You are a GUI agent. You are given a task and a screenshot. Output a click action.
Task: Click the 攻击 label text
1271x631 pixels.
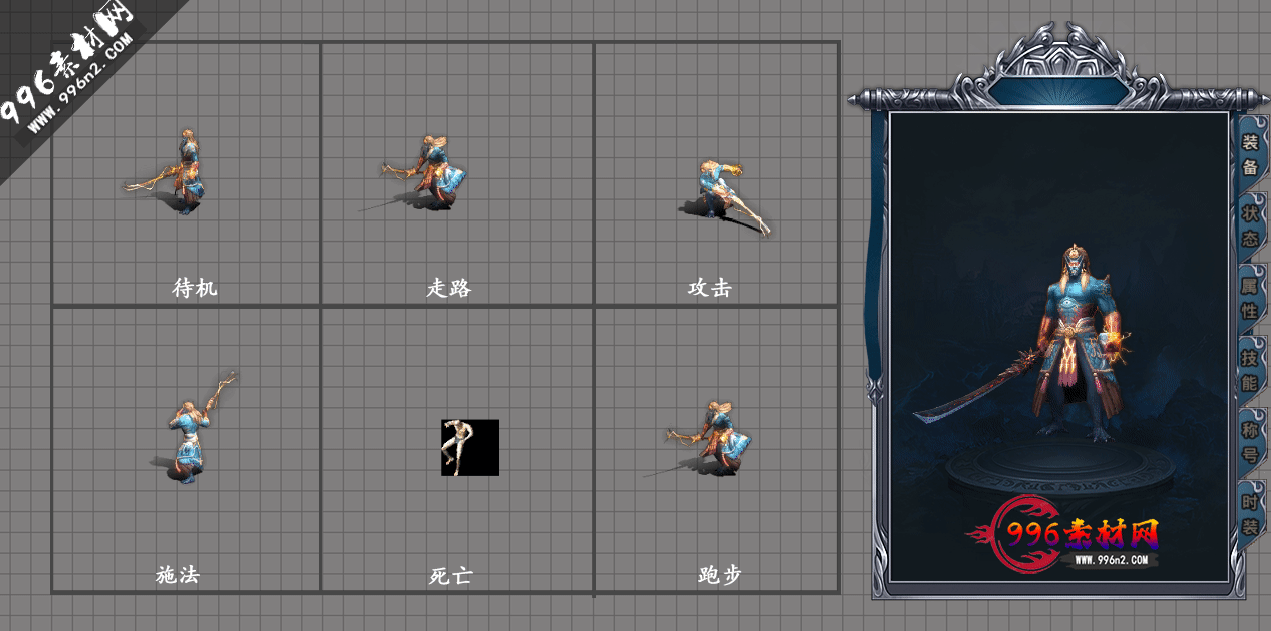point(710,288)
